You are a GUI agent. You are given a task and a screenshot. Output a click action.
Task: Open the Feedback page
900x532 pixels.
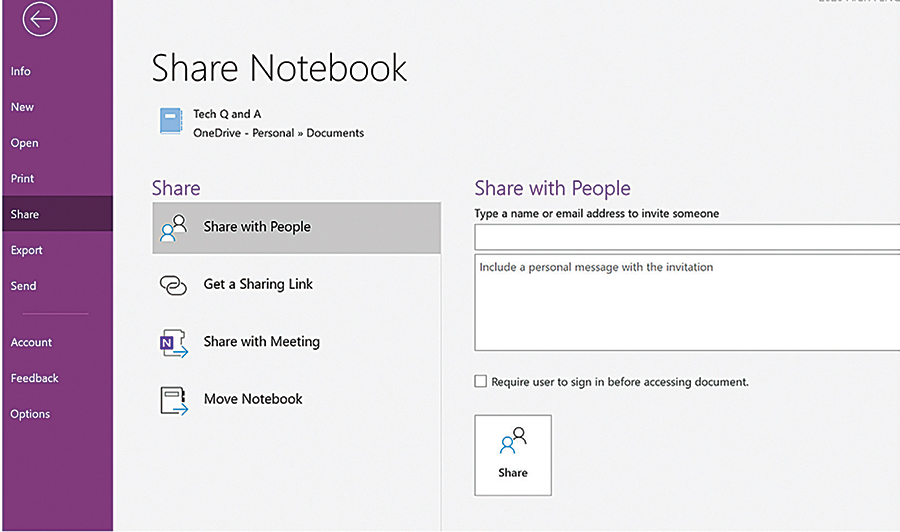(x=35, y=378)
